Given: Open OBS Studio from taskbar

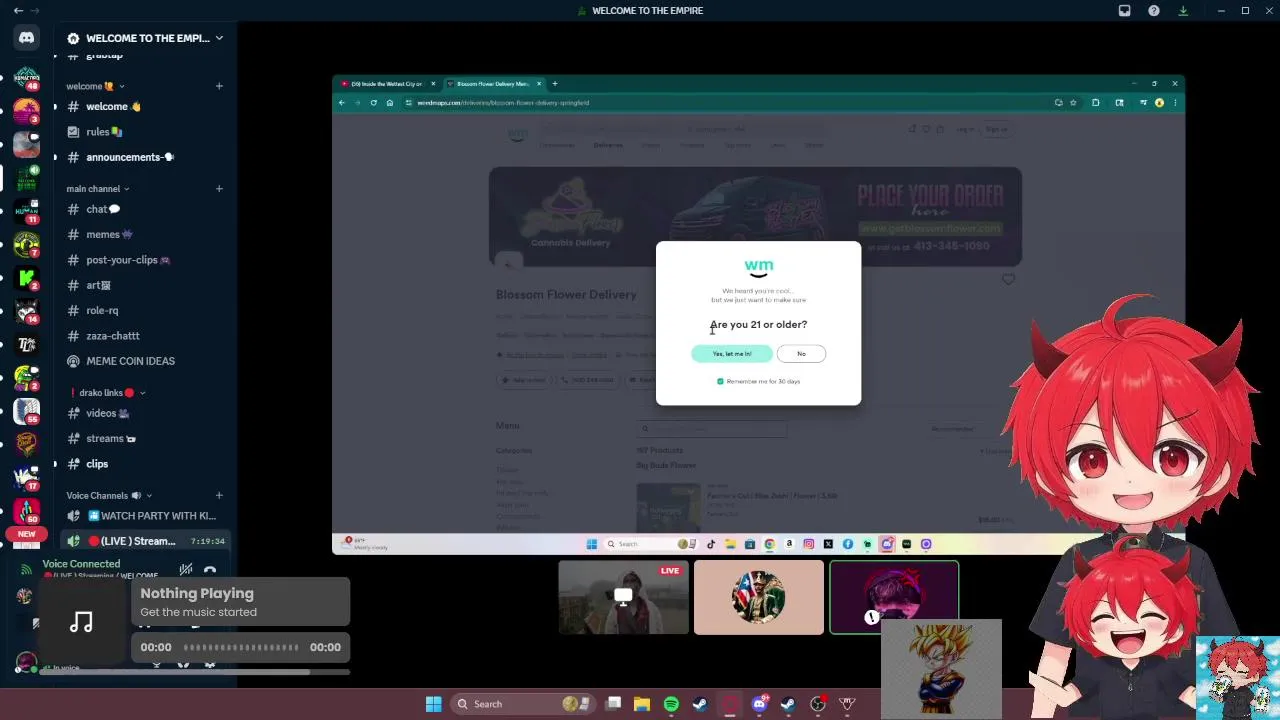Looking at the screenshot, I should click(x=818, y=704).
